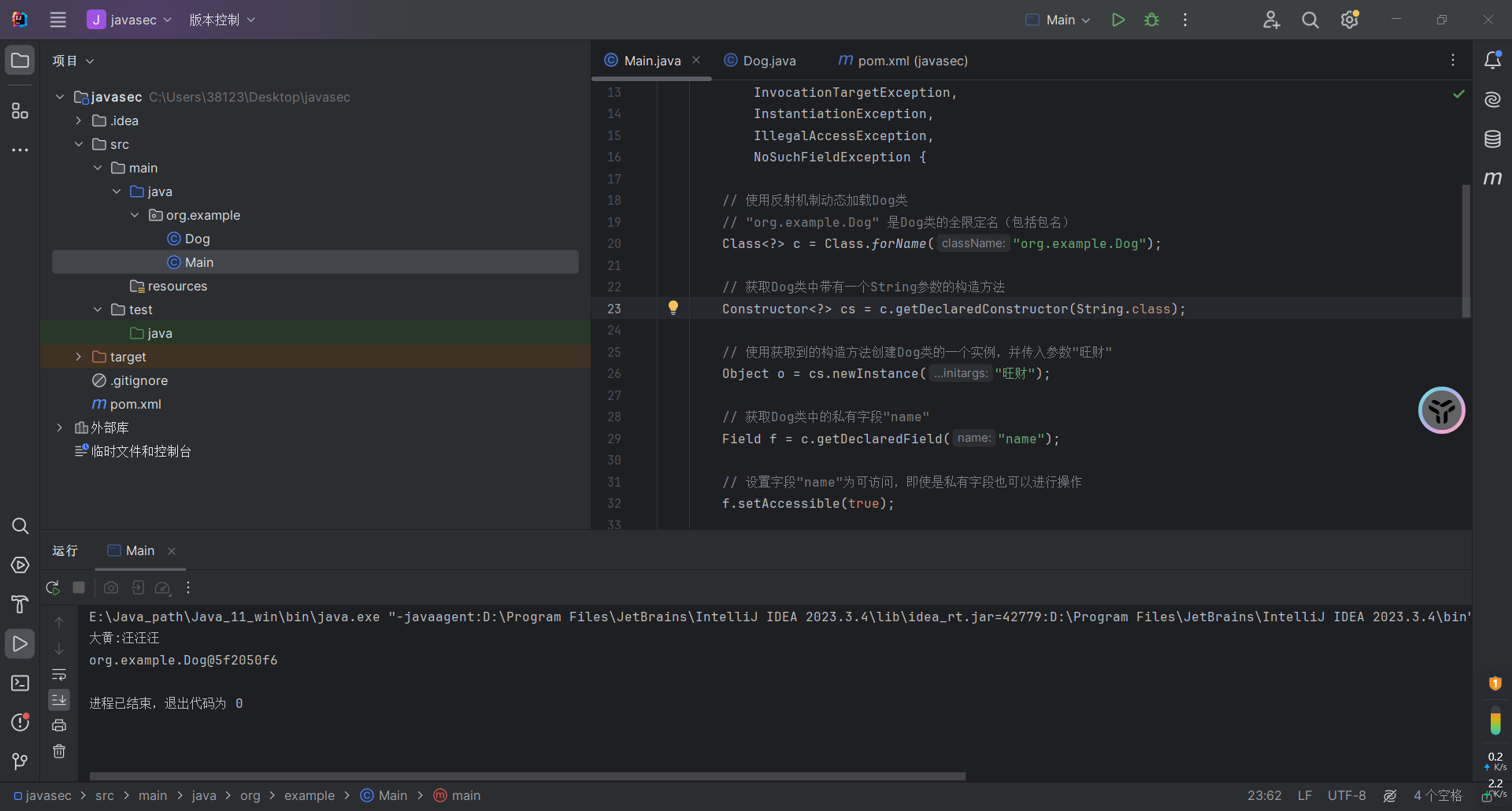The height and width of the screenshot is (811, 1512).
Task: Rerun Main in the run panel
Action: click(53, 587)
